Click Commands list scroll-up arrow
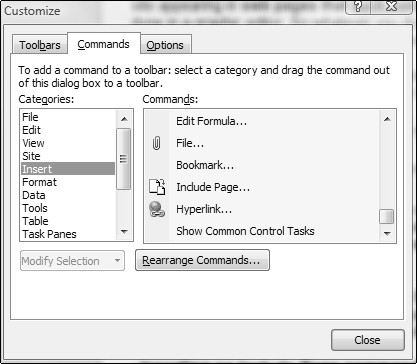Screen dimensions: 417x364 [387, 119]
